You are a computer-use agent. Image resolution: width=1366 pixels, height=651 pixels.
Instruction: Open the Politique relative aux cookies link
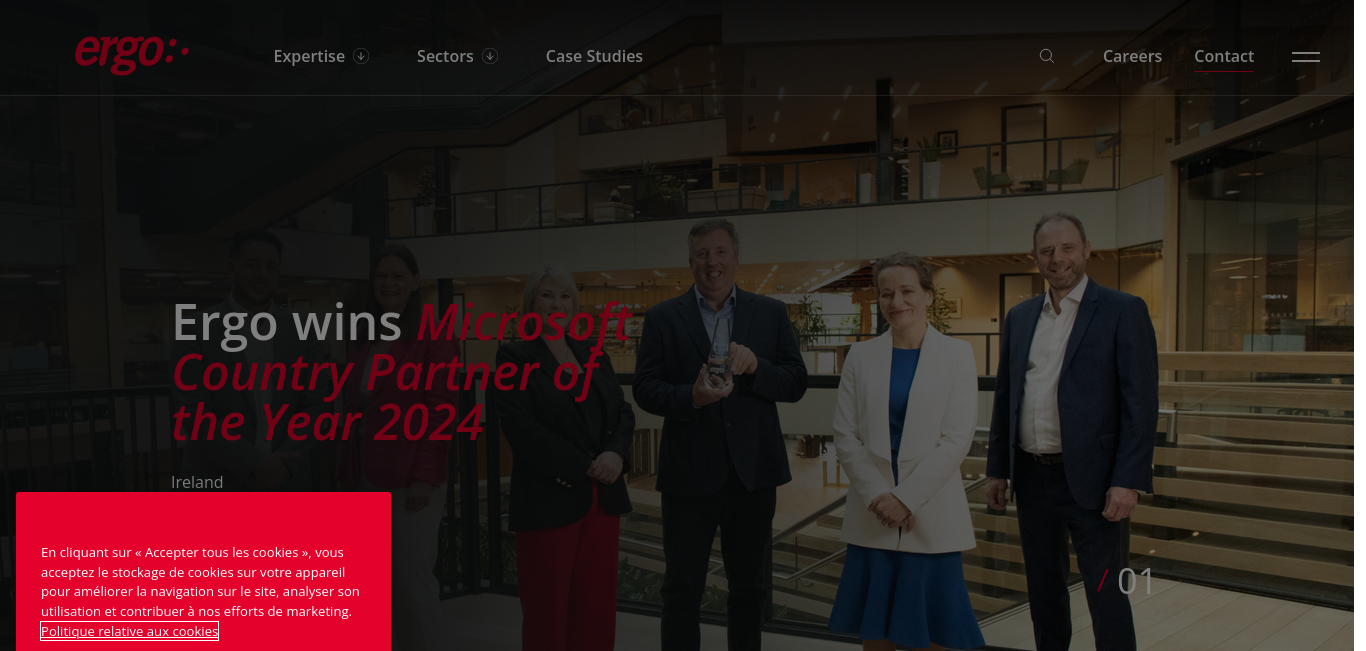[x=130, y=631]
